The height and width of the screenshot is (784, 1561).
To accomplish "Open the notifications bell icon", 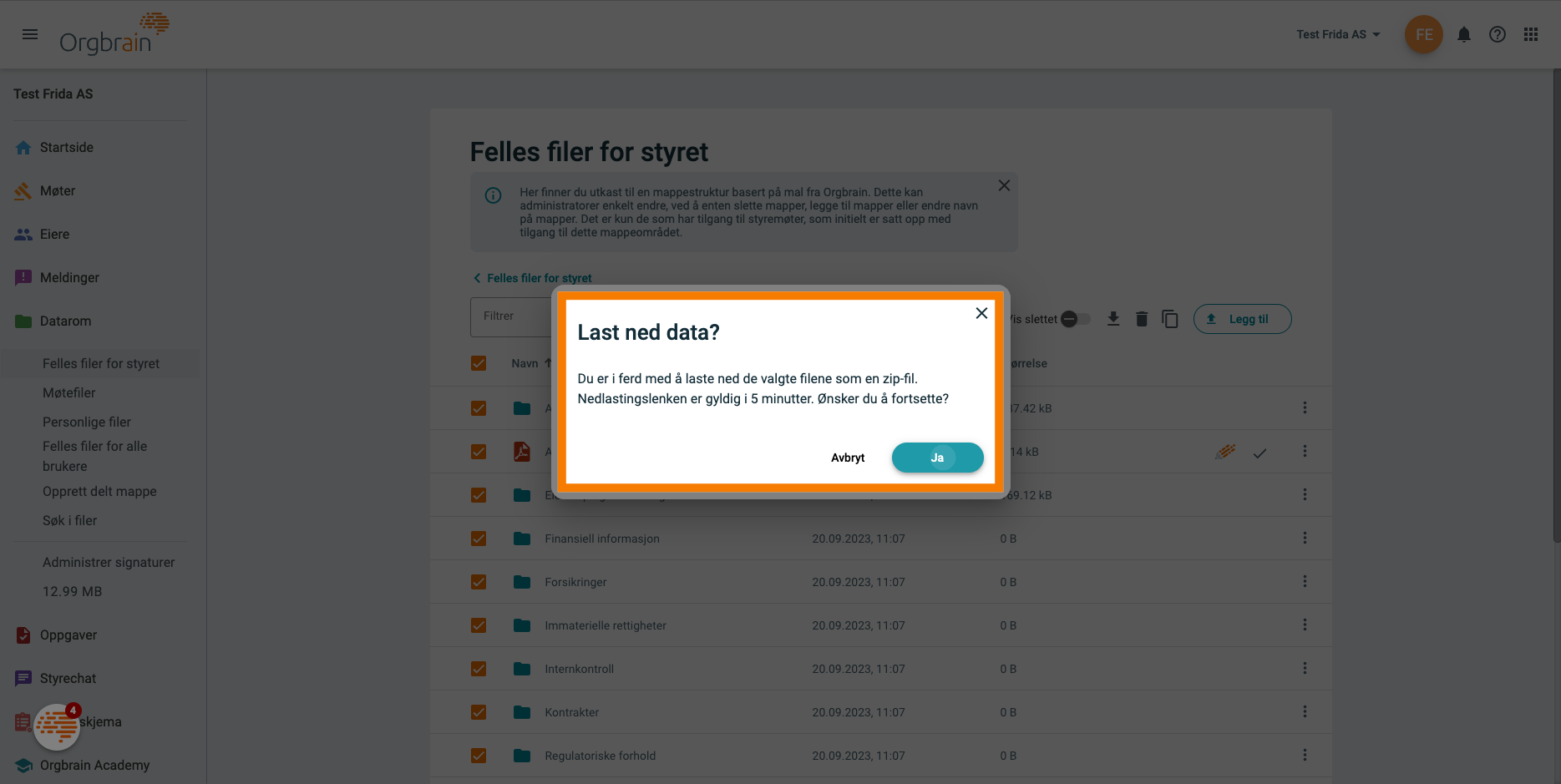I will tap(1463, 34).
